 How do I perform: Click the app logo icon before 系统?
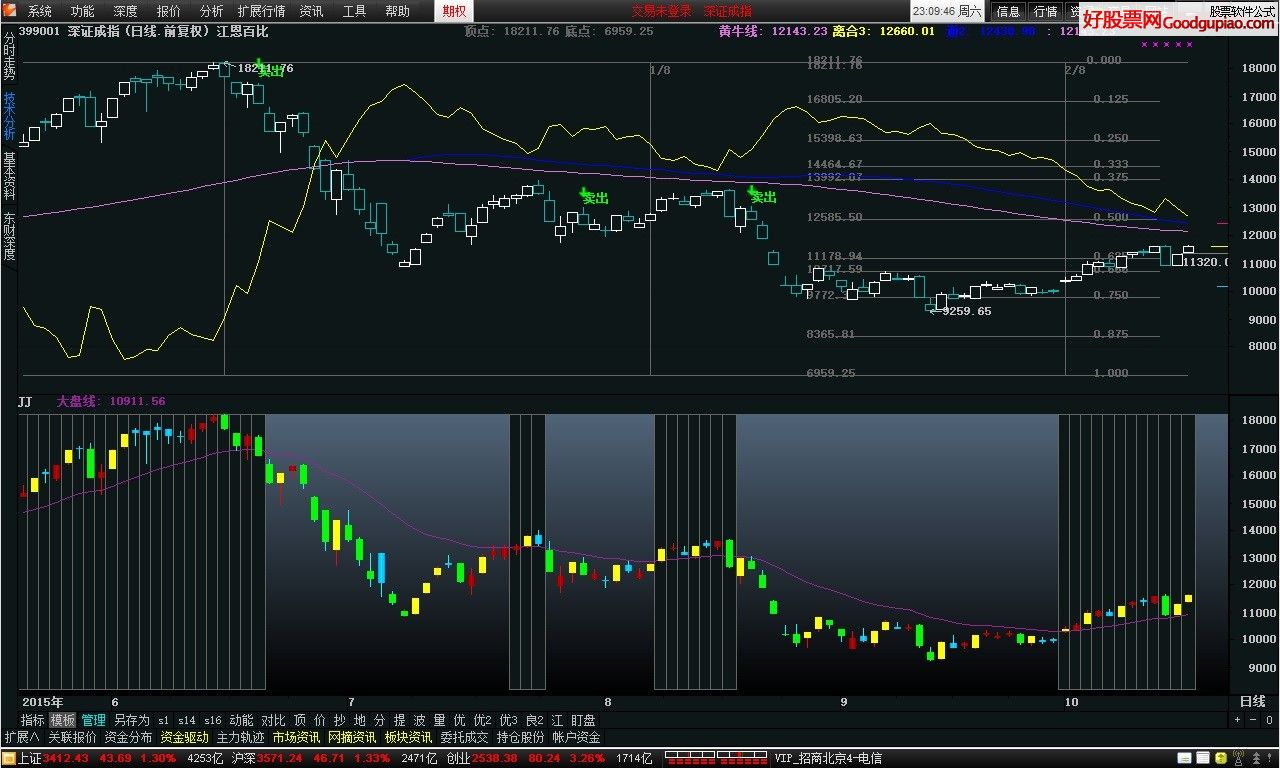click(10, 11)
